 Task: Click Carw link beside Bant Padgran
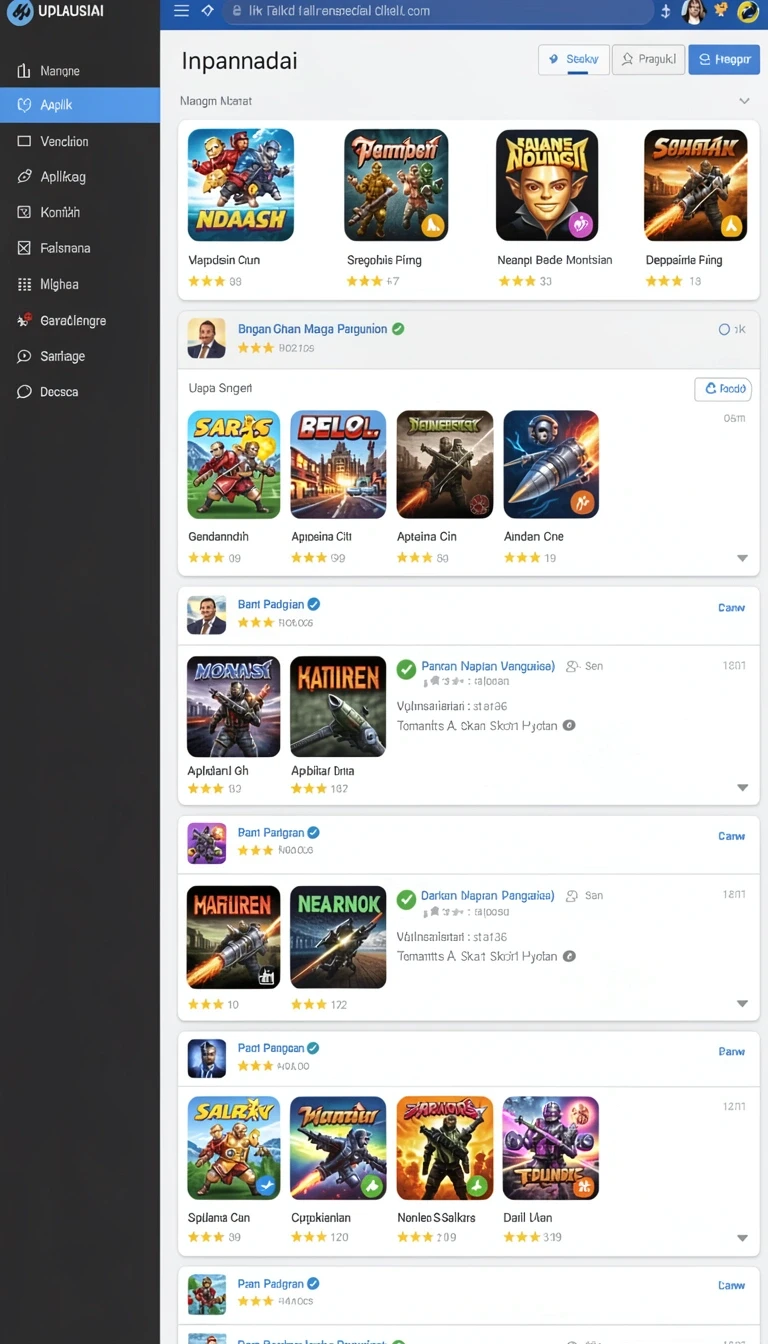pyautogui.click(x=731, y=836)
